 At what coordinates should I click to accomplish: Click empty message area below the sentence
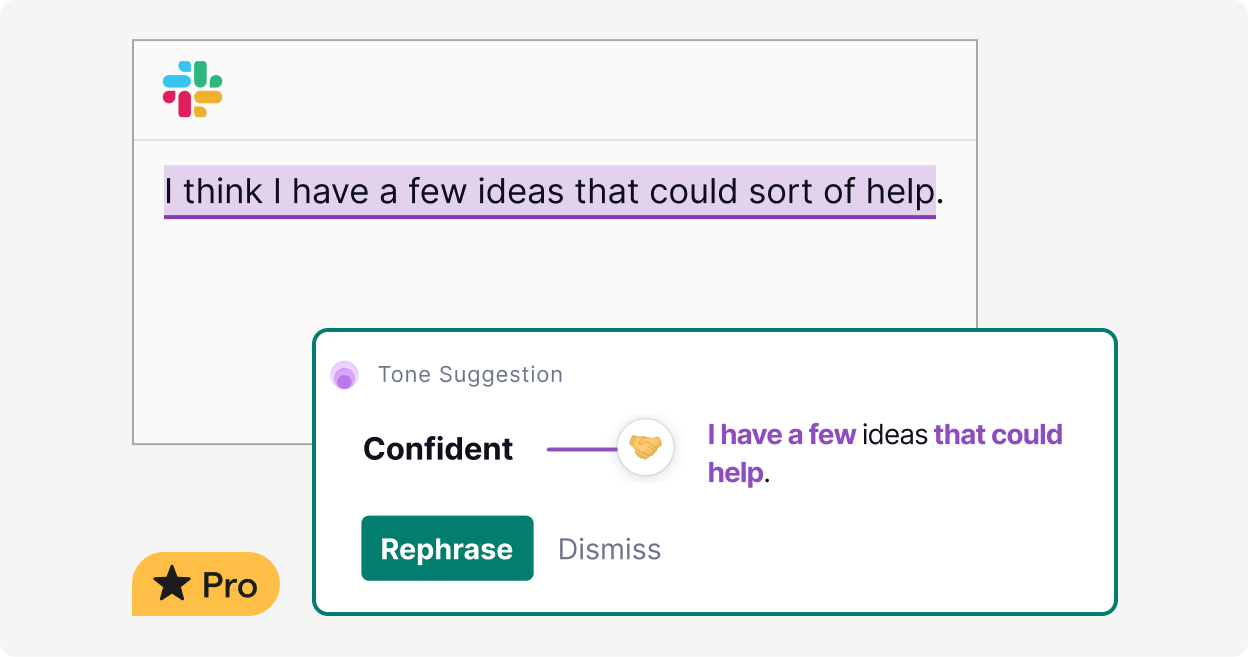(x=400, y=290)
